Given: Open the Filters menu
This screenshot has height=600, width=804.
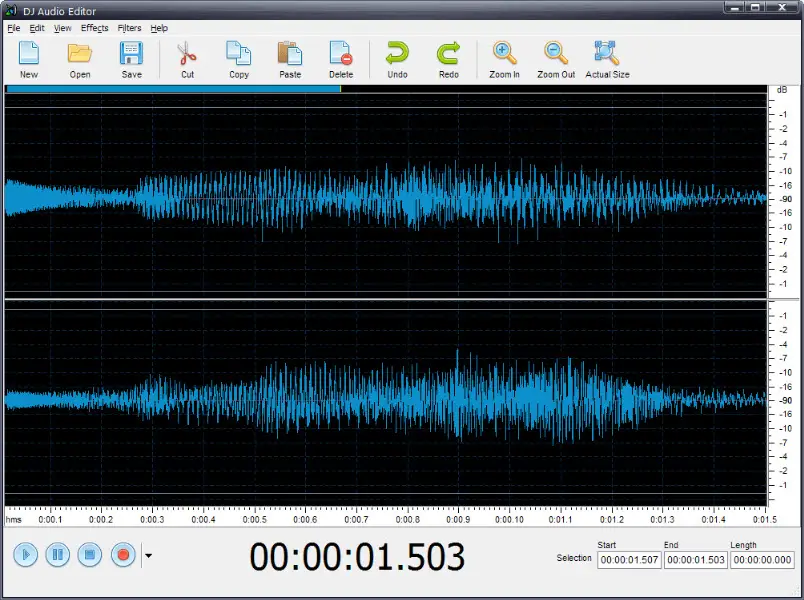Looking at the screenshot, I should [x=129, y=28].
